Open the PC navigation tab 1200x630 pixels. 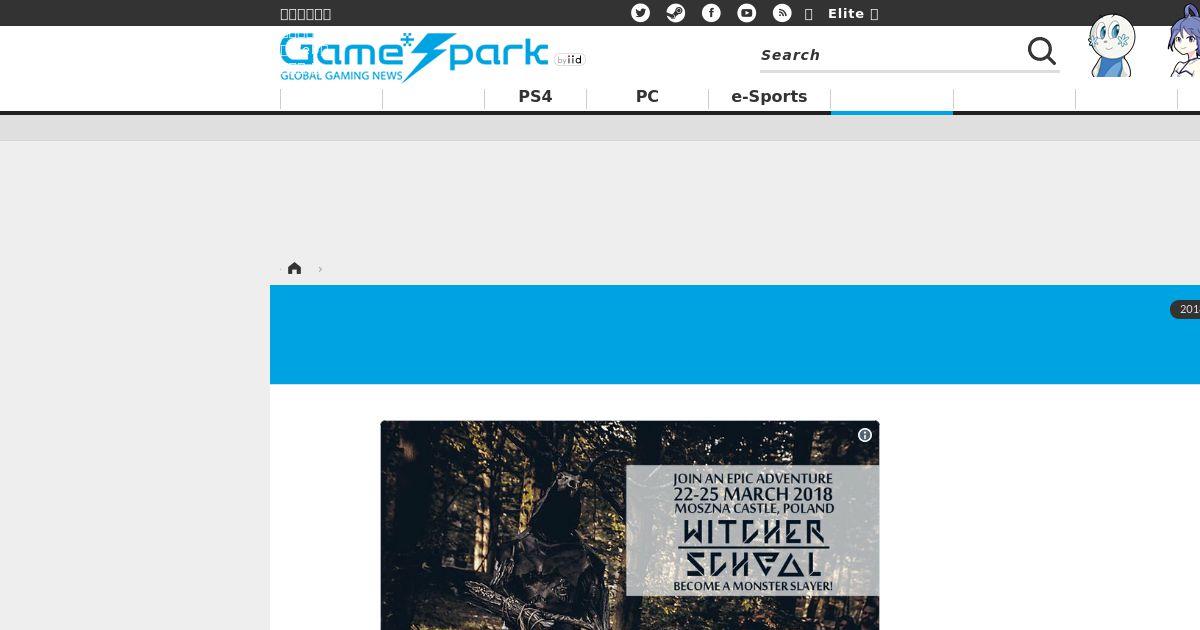647,97
